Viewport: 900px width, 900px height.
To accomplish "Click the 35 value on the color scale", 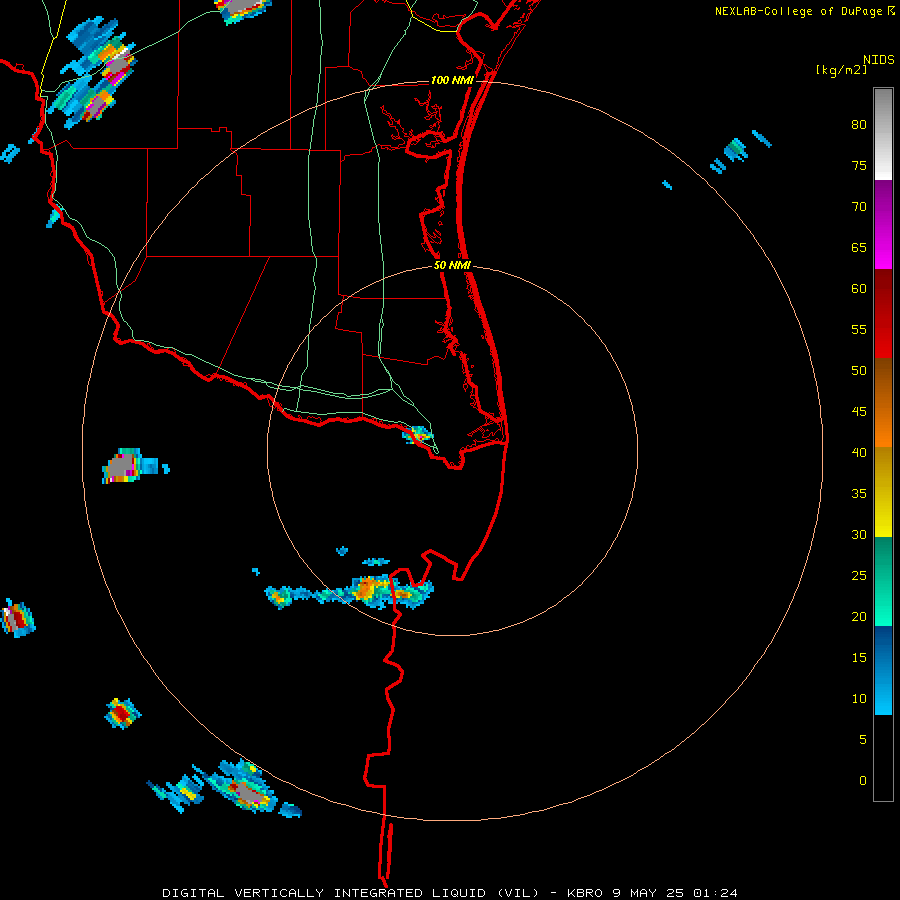I will [x=859, y=494].
